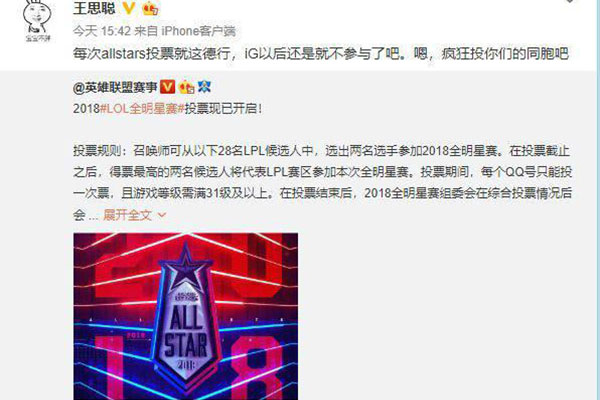Screen dimensions: 600x400
Task: Open the post options arrow at top right
Action: pyautogui.click(x=570, y=1)
